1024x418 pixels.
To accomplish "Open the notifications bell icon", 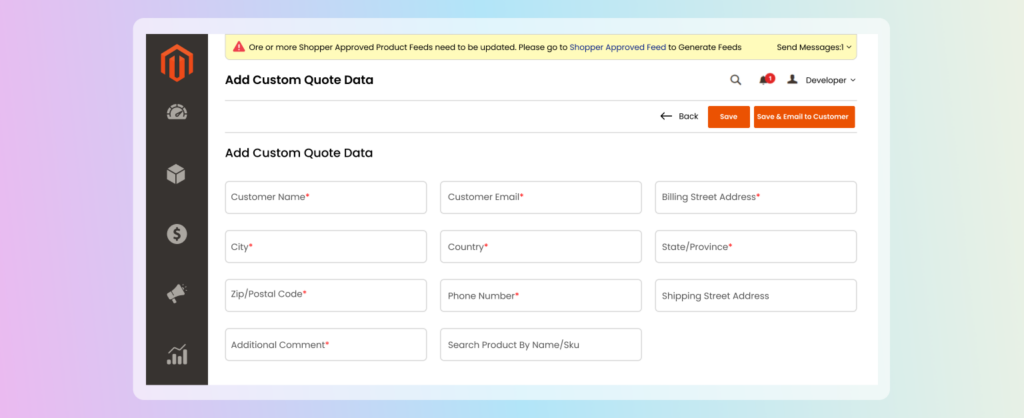I will pyautogui.click(x=765, y=80).
